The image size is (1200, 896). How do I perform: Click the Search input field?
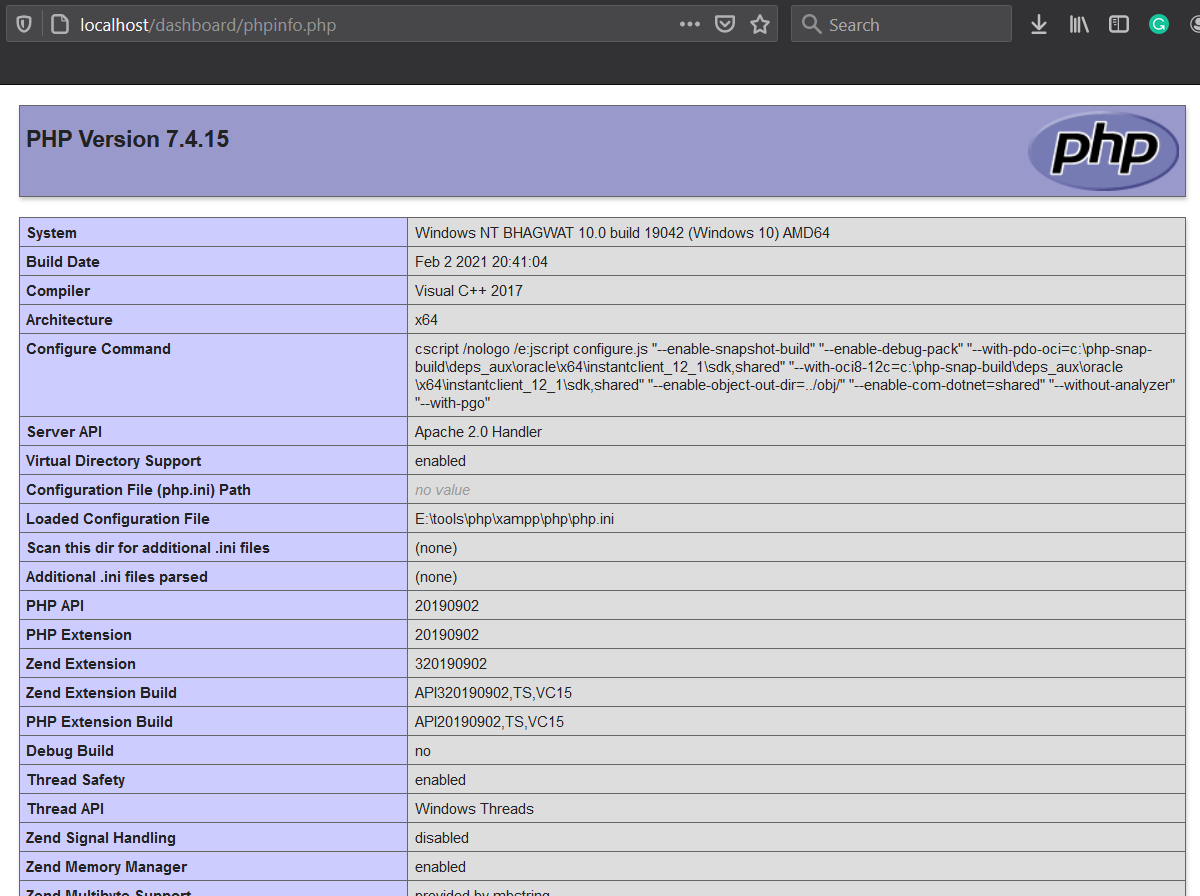901,24
